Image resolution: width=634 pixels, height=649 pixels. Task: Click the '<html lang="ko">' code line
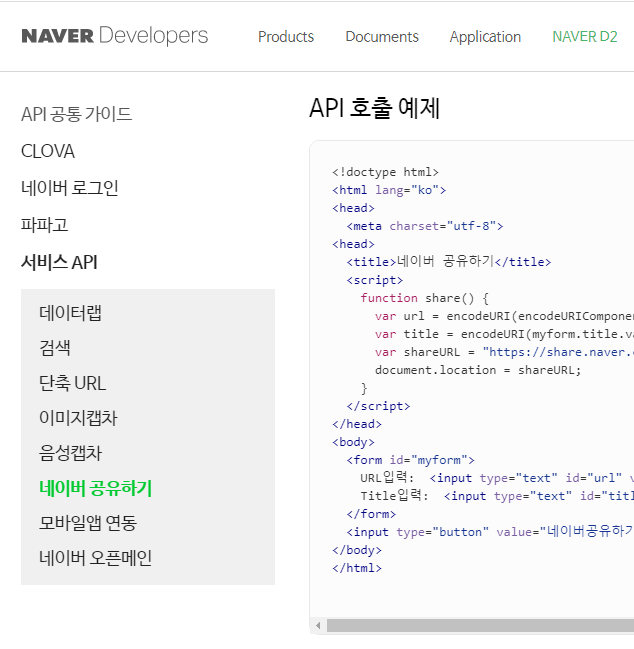[x=389, y=190]
